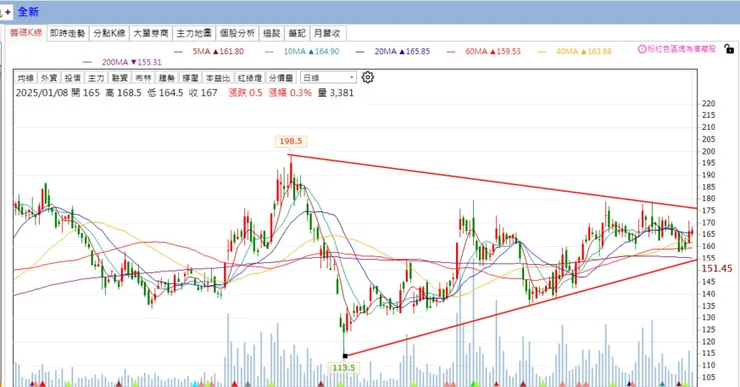The image size is (740, 387).
Task: Go to the 追蹤 tab
Action: point(272,33)
